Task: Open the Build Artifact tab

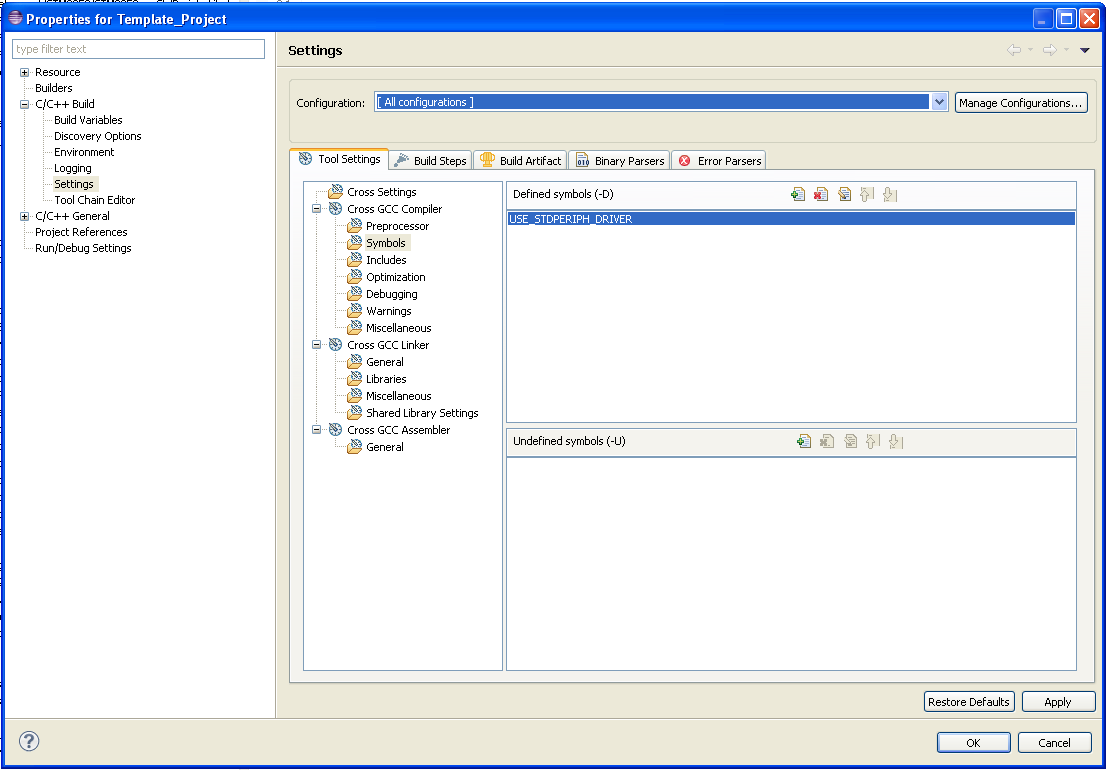Action: (x=521, y=161)
